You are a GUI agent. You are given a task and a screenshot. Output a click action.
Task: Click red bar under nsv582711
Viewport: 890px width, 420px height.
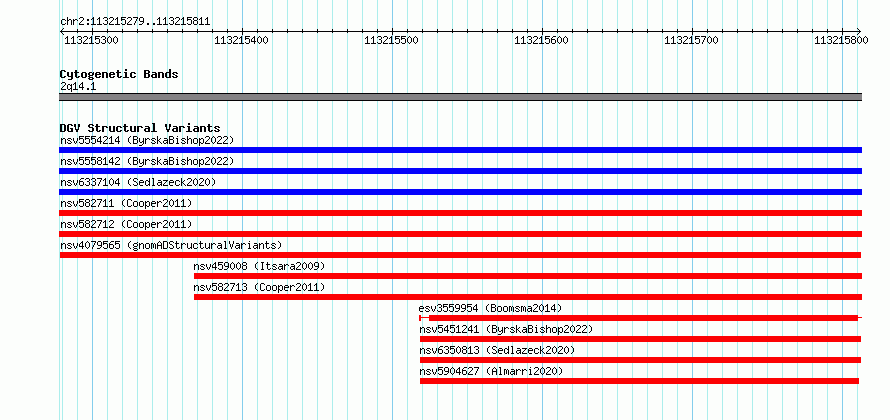[460, 213]
